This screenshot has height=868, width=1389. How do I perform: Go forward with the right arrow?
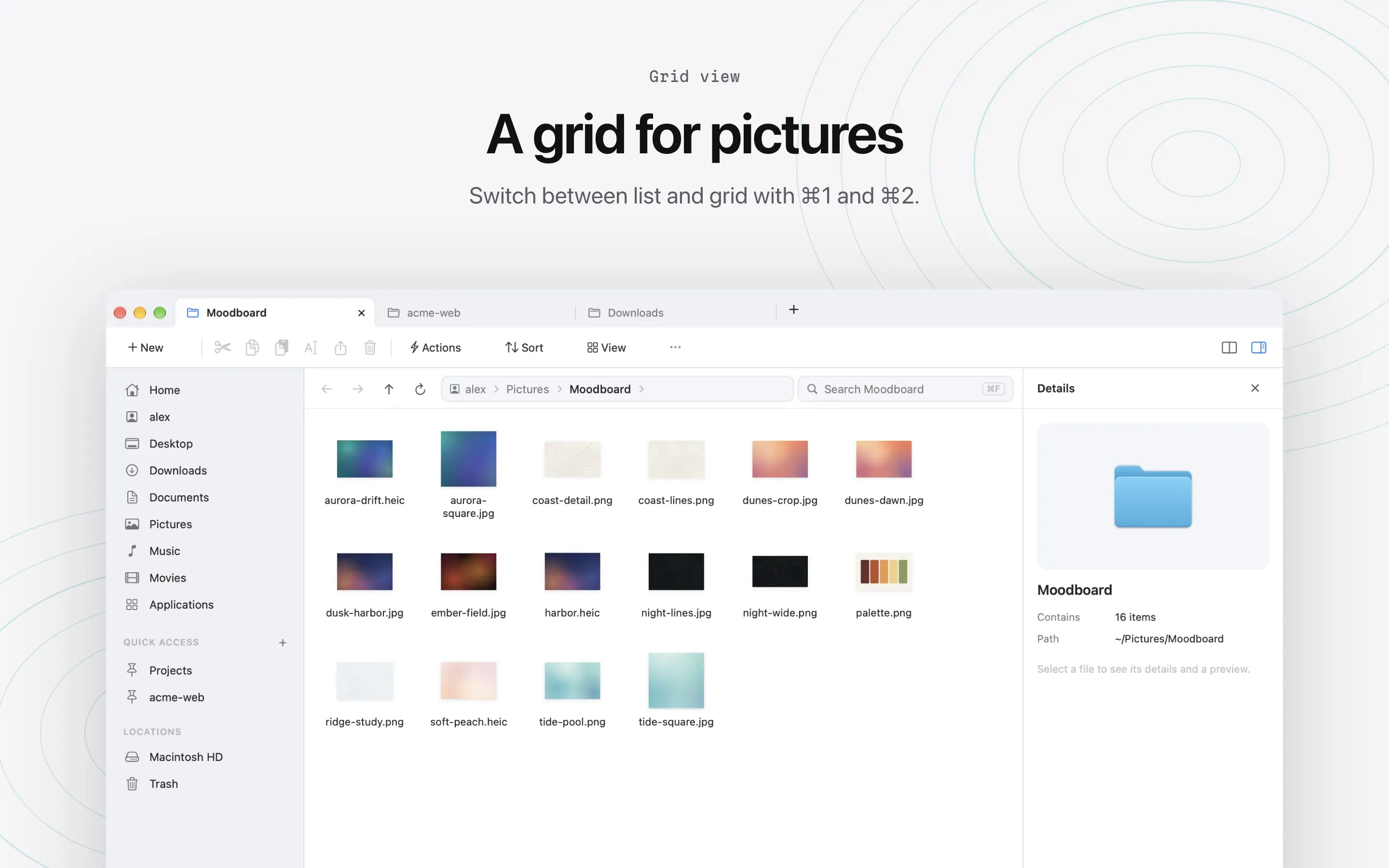pyautogui.click(x=358, y=389)
